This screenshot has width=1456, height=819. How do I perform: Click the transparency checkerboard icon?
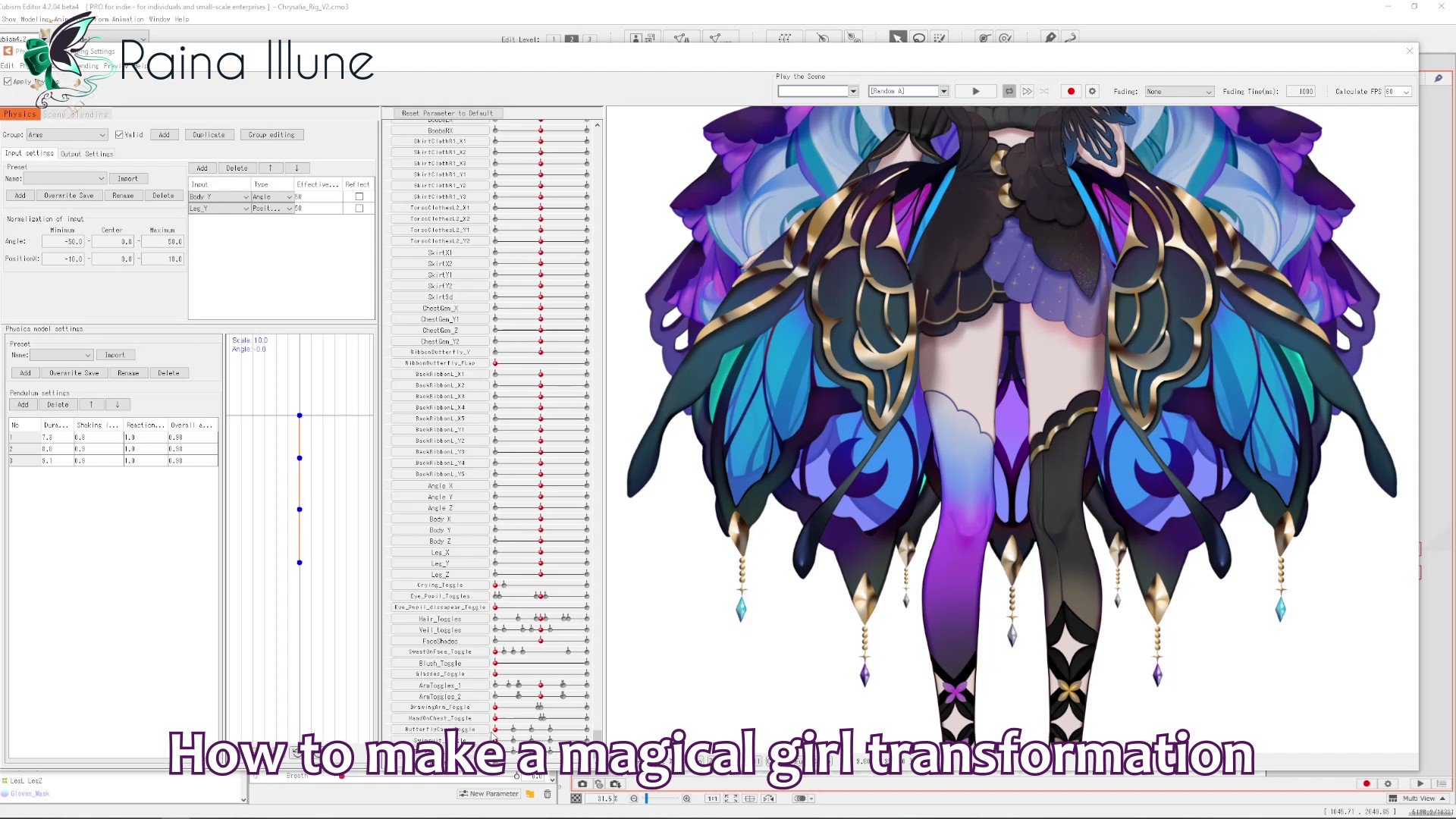click(x=576, y=799)
